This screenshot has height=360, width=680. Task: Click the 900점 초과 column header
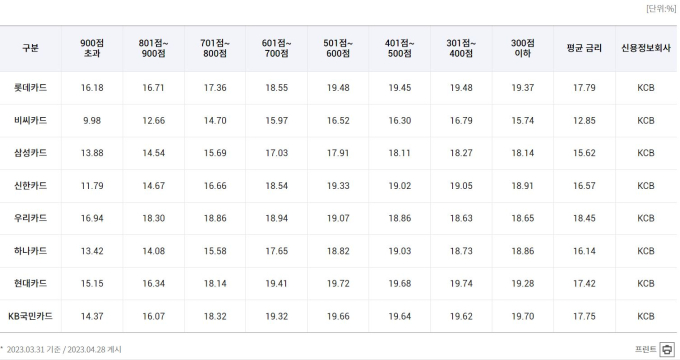(x=92, y=48)
